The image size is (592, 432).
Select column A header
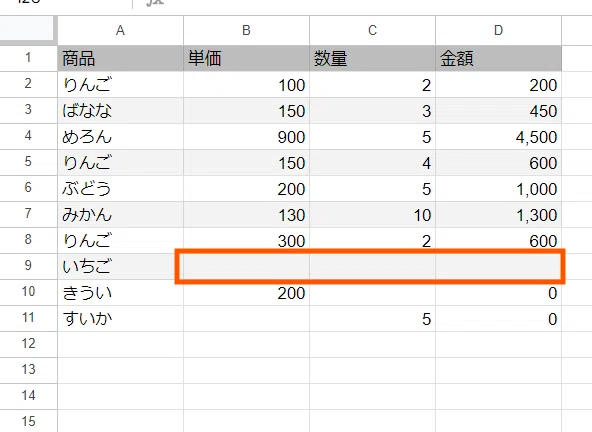click(120, 30)
